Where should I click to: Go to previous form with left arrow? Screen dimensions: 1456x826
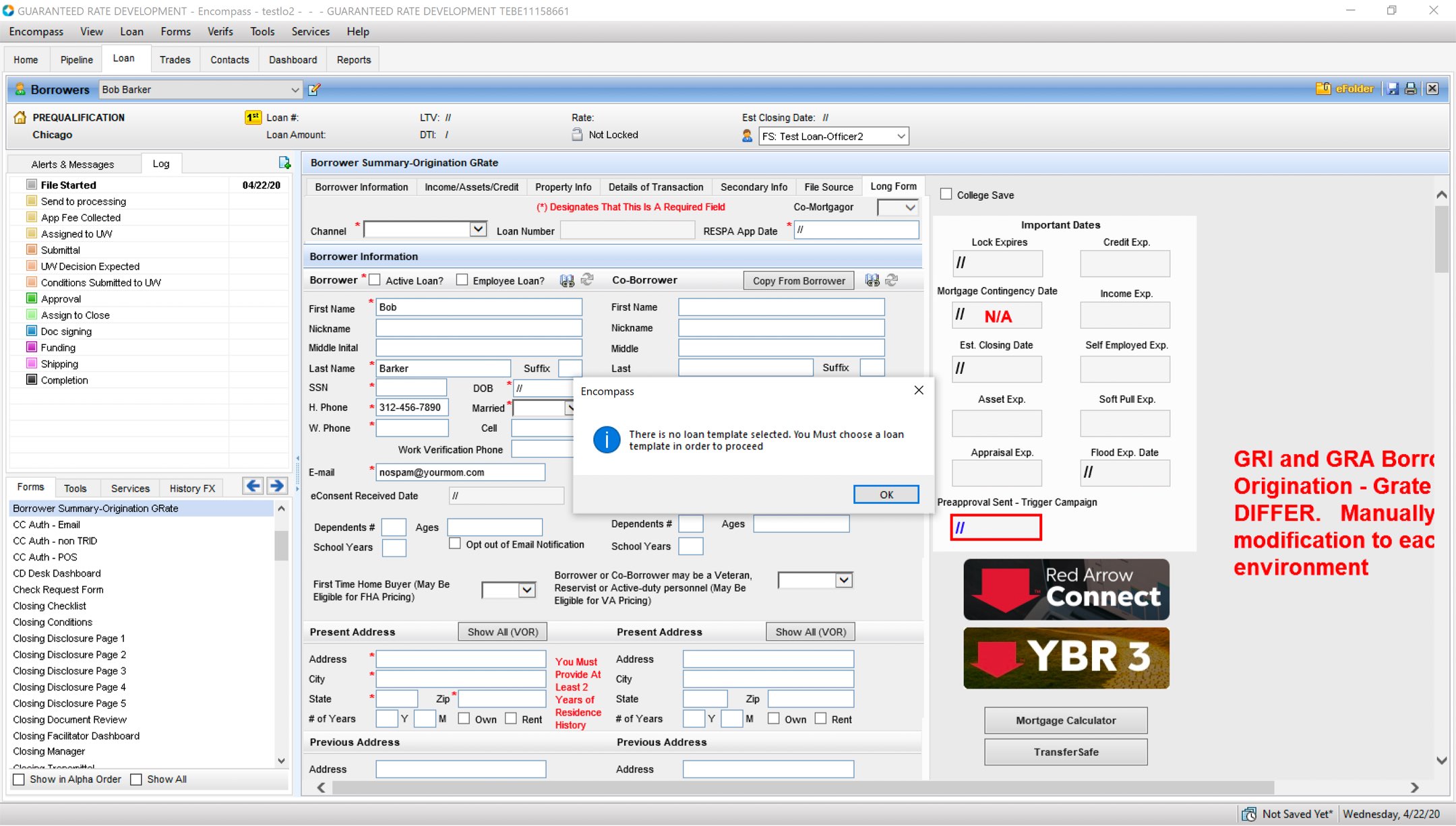[x=253, y=486]
